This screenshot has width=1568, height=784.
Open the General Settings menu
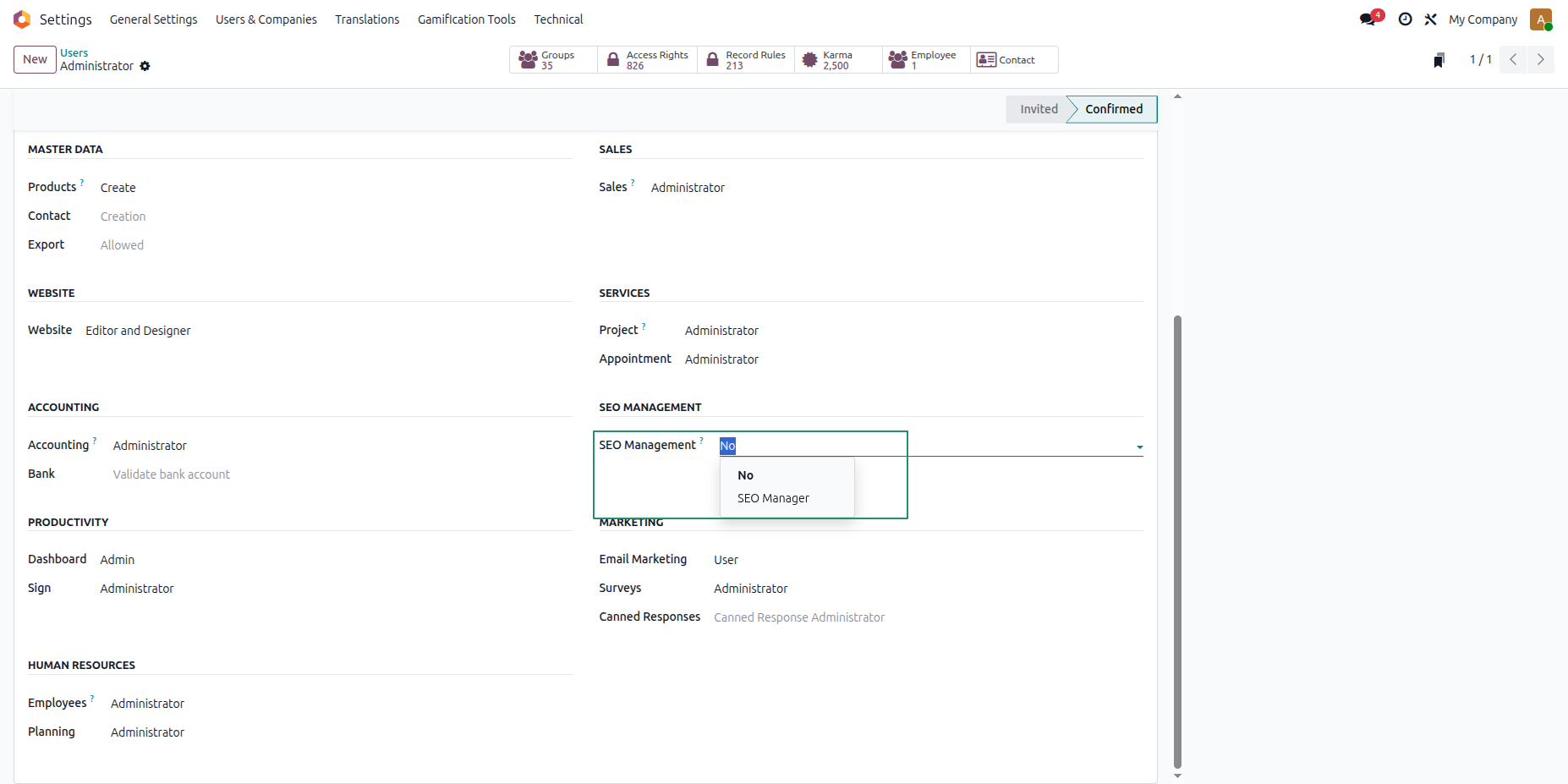coord(153,19)
